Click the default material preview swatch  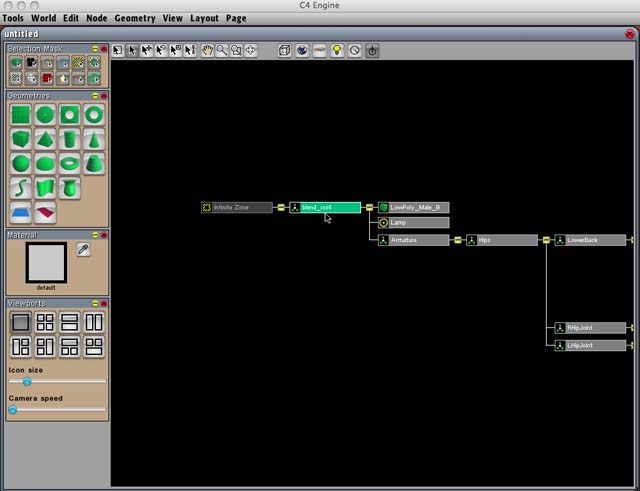pos(46,262)
